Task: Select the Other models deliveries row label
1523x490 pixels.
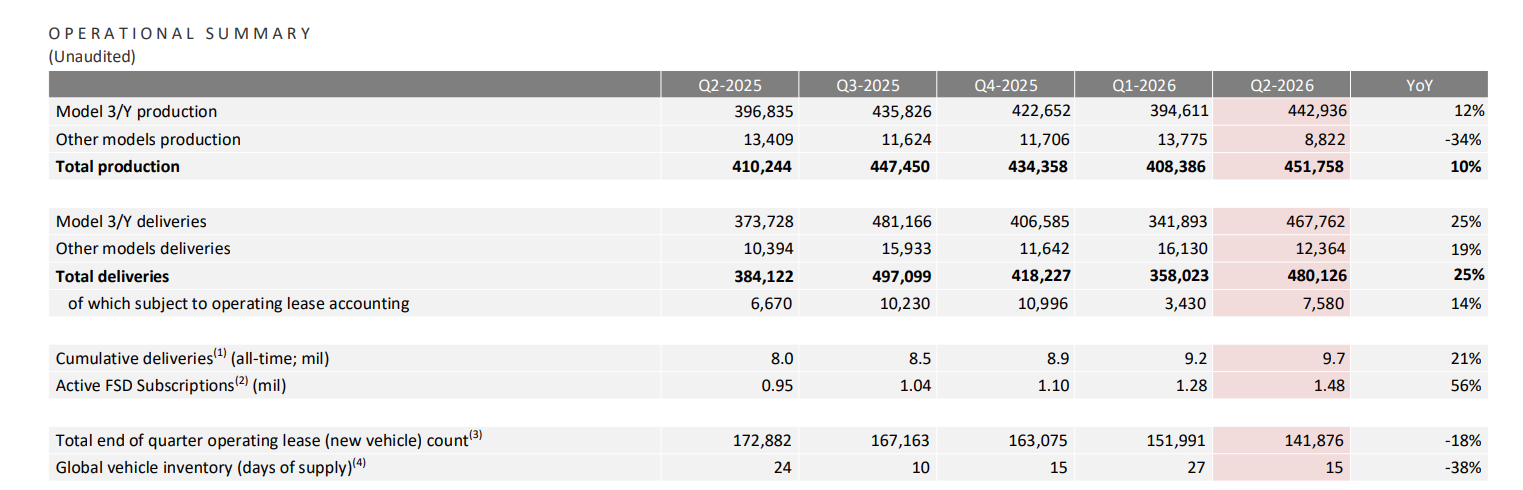Action: (143, 248)
